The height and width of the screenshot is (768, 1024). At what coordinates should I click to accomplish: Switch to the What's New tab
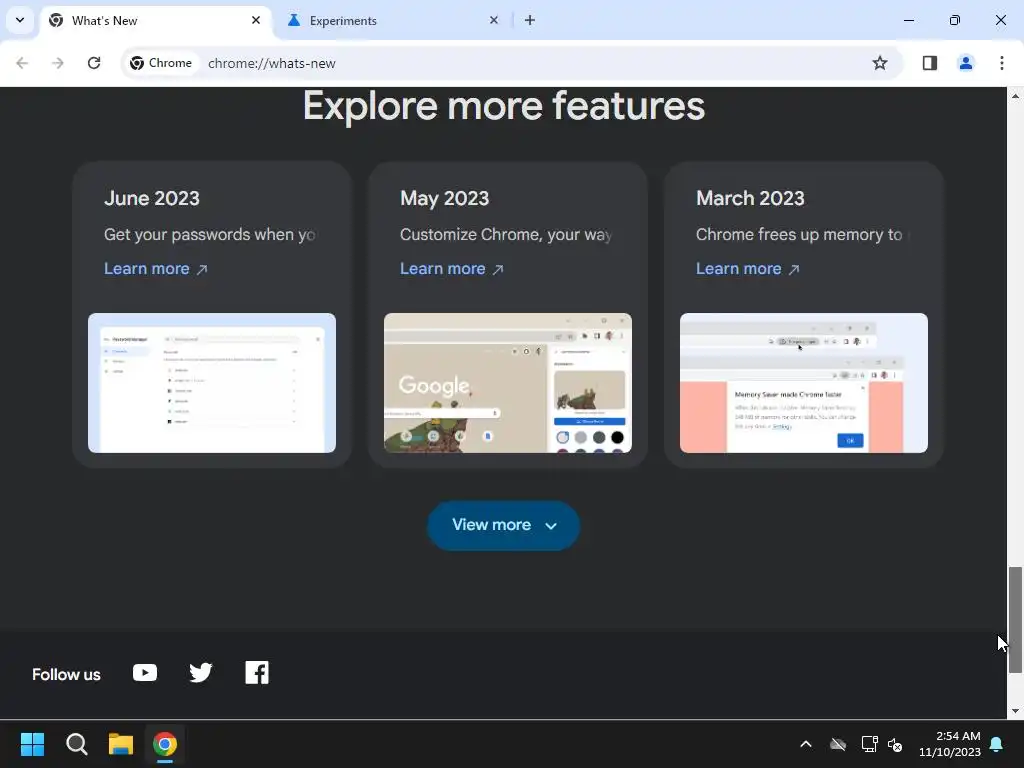(155, 21)
